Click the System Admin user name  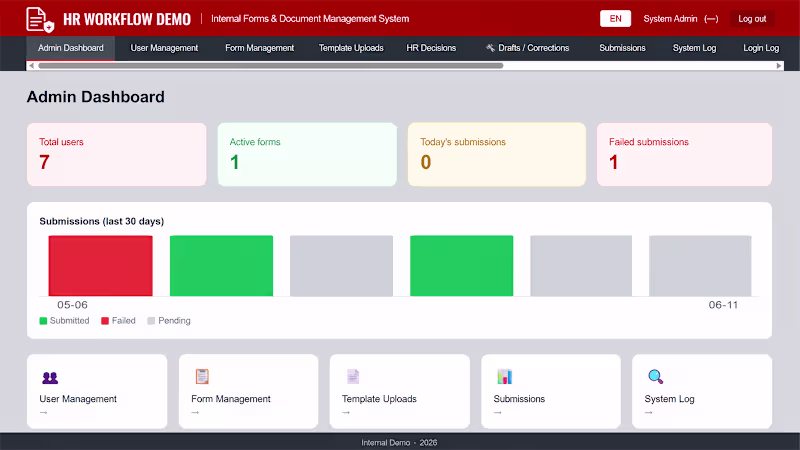pyautogui.click(x=670, y=19)
